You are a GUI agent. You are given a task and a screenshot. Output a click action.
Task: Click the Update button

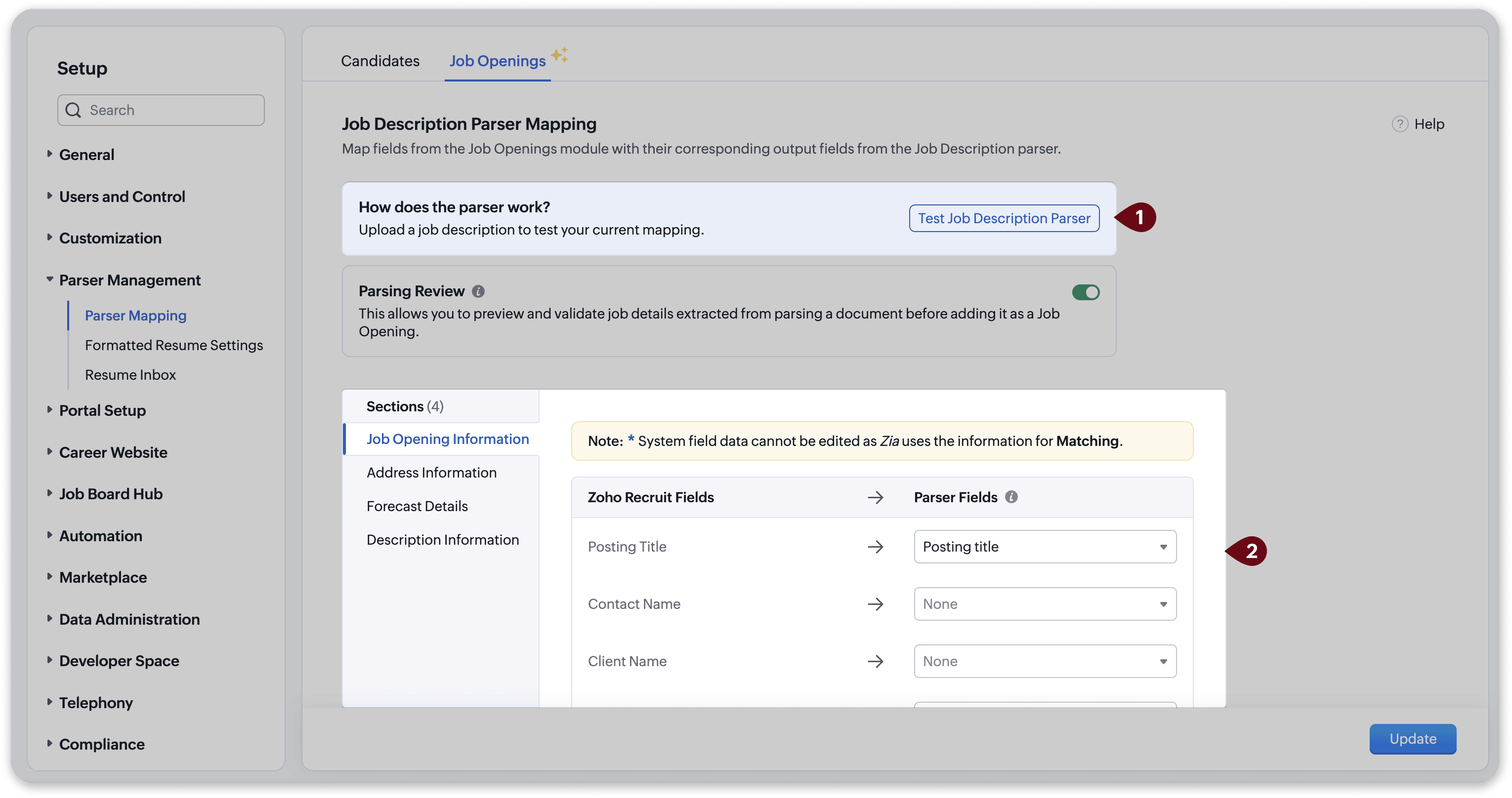(x=1412, y=739)
